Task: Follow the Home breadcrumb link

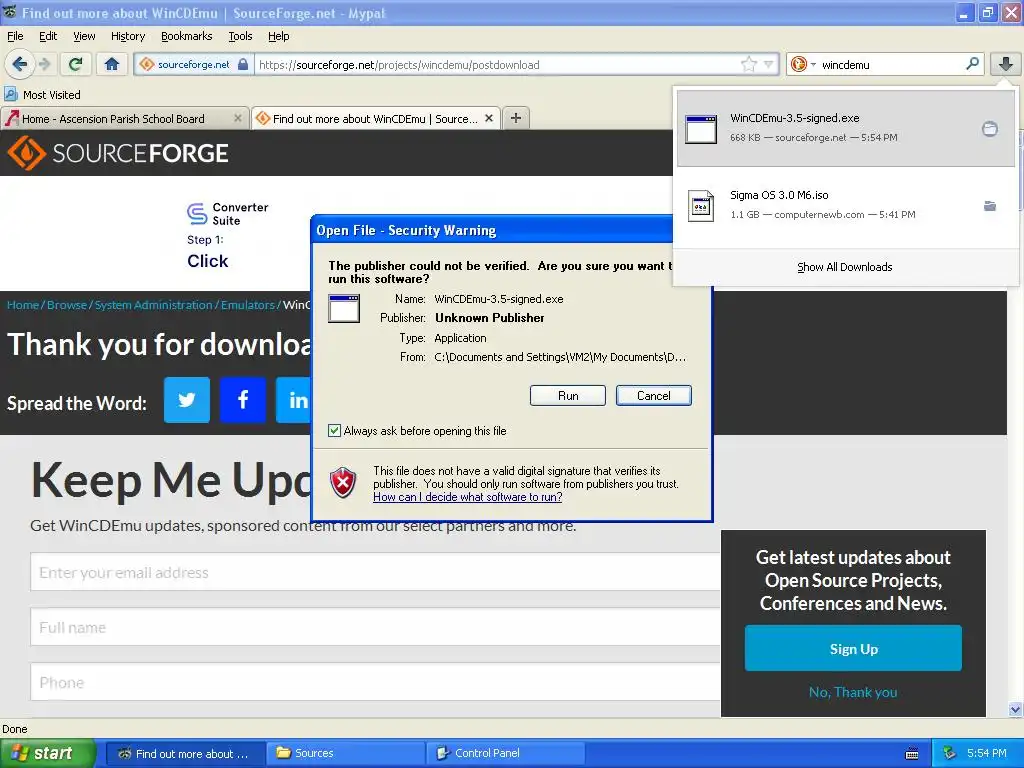Action: (x=23, y=305)
